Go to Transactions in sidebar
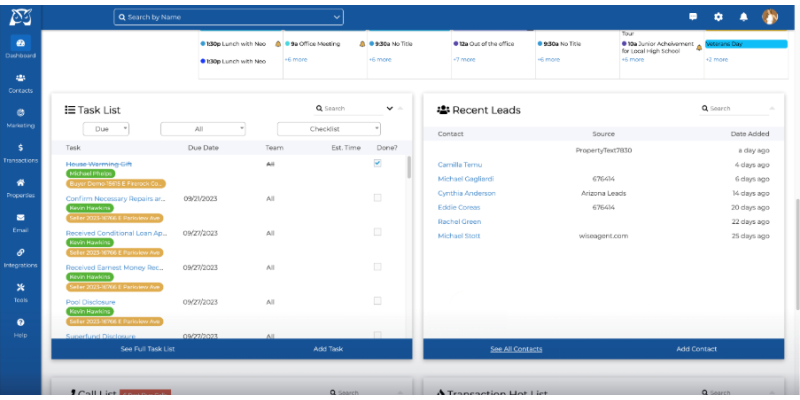800x400 pixels. coord(21,152)
